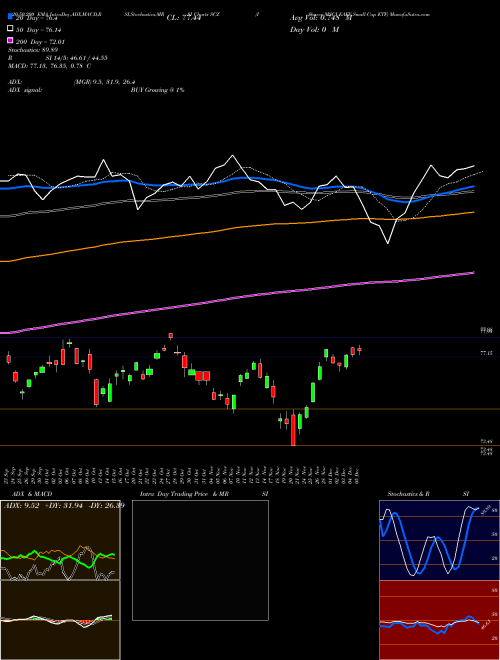Open the blue Stochastics chart panel

point(439,540)
